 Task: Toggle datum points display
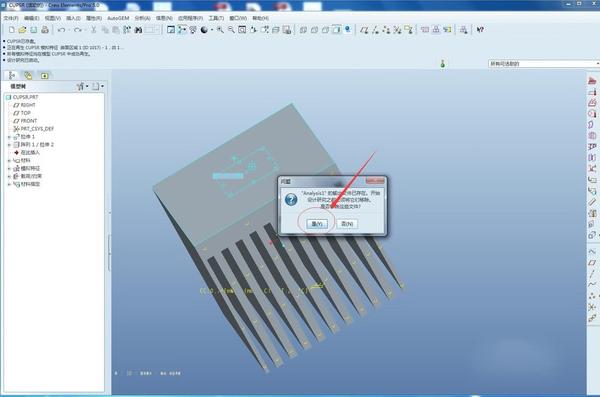(x=386, y=29)
